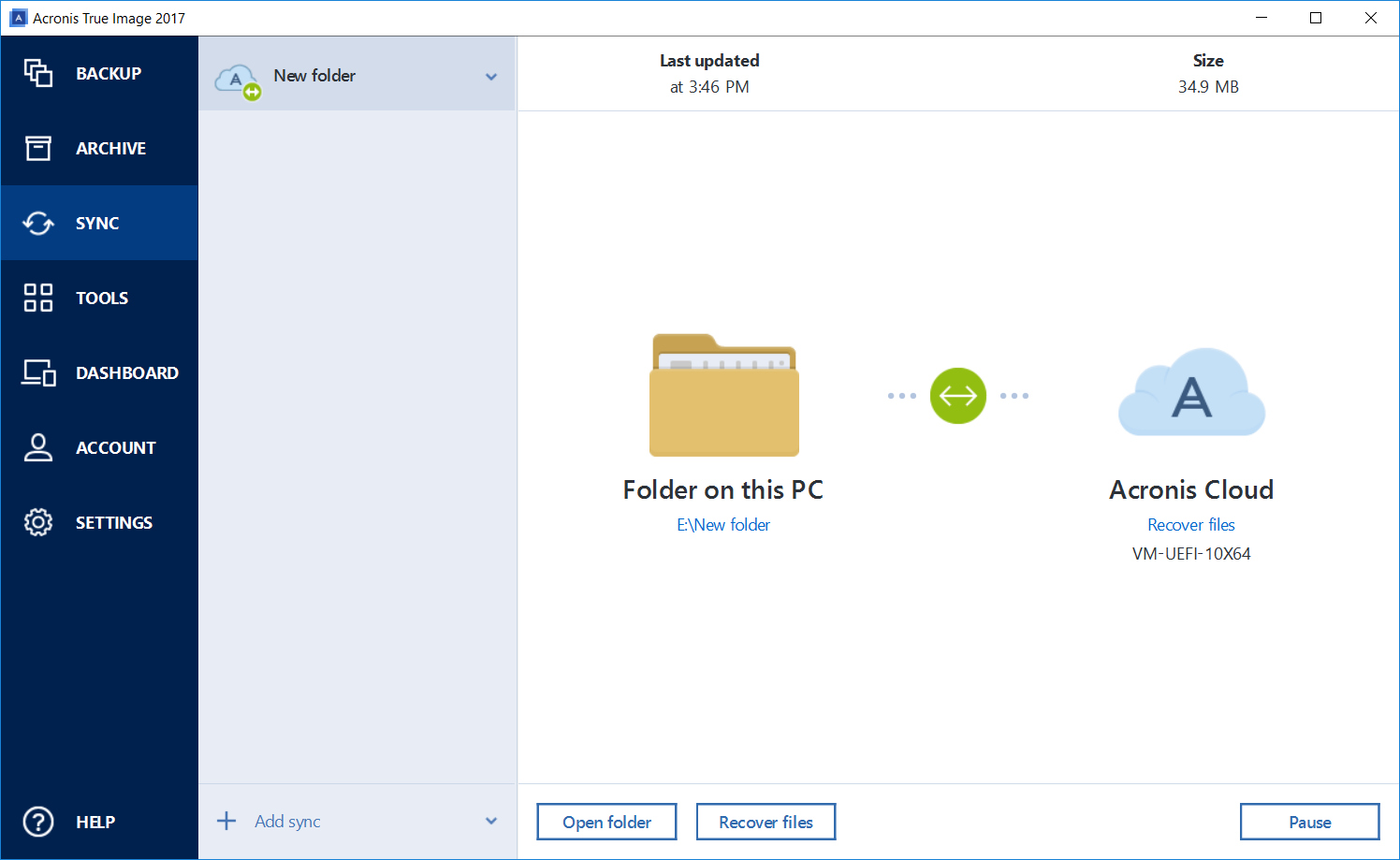The image size is (1400, 860).
Task: Click the Tools grid icon
Action: click(x=38, y=298)
